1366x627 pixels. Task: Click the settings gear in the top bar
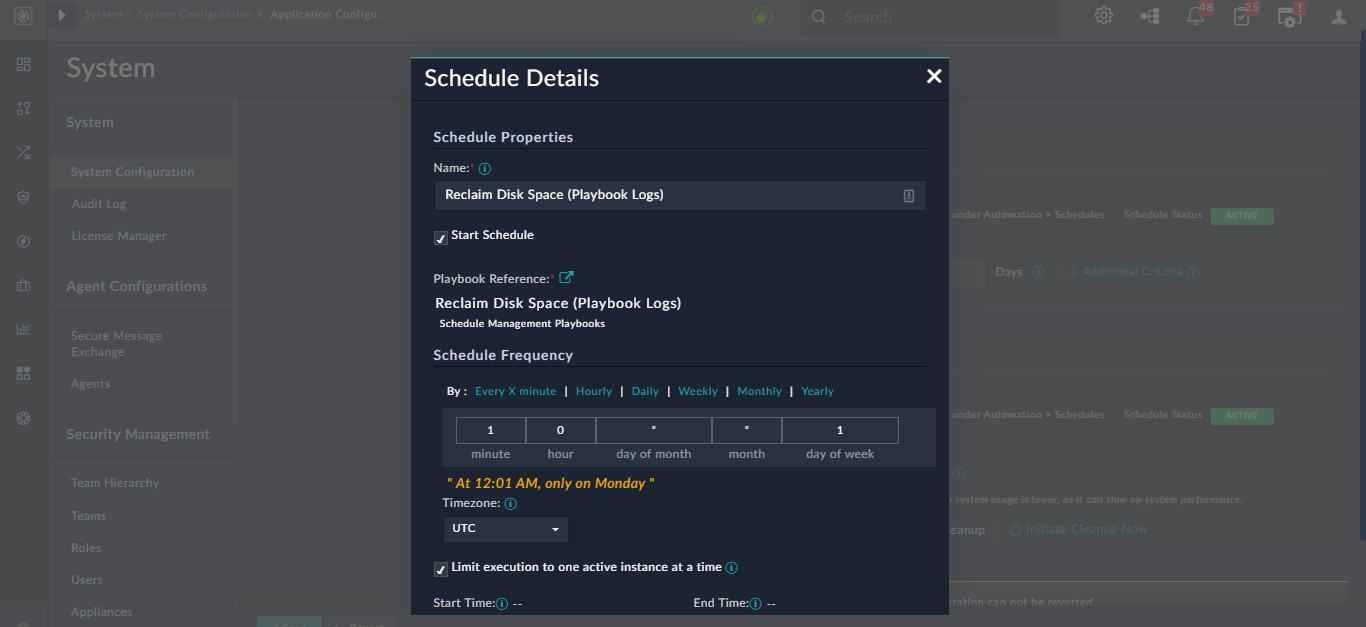pyautogui.click(x=1103, y=15)
